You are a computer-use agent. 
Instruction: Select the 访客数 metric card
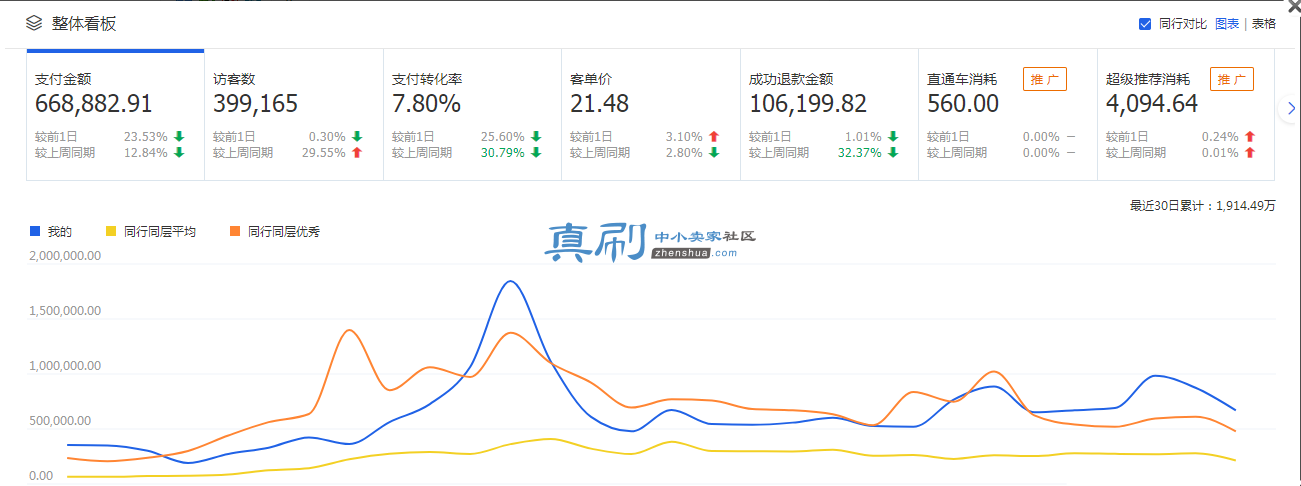294,115
